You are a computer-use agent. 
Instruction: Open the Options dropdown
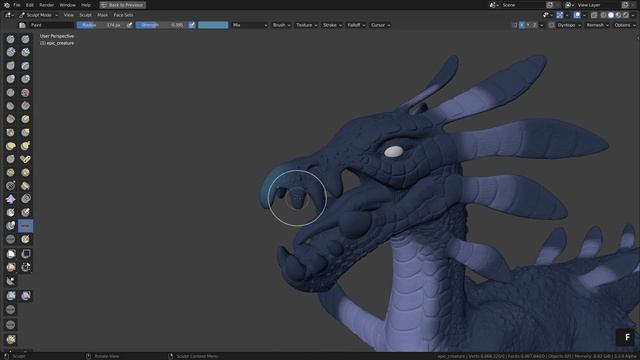(624, 25)
